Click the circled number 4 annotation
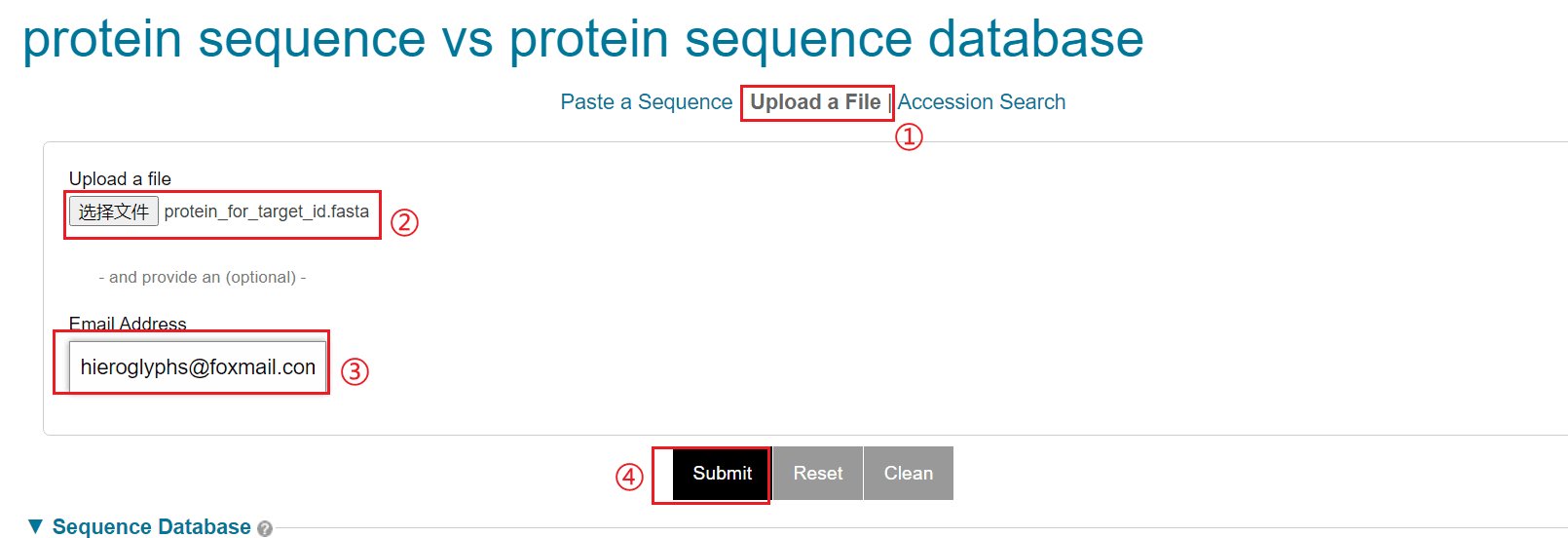The width and height of the screenshot is (1568, 538). [x=629, y=477]
